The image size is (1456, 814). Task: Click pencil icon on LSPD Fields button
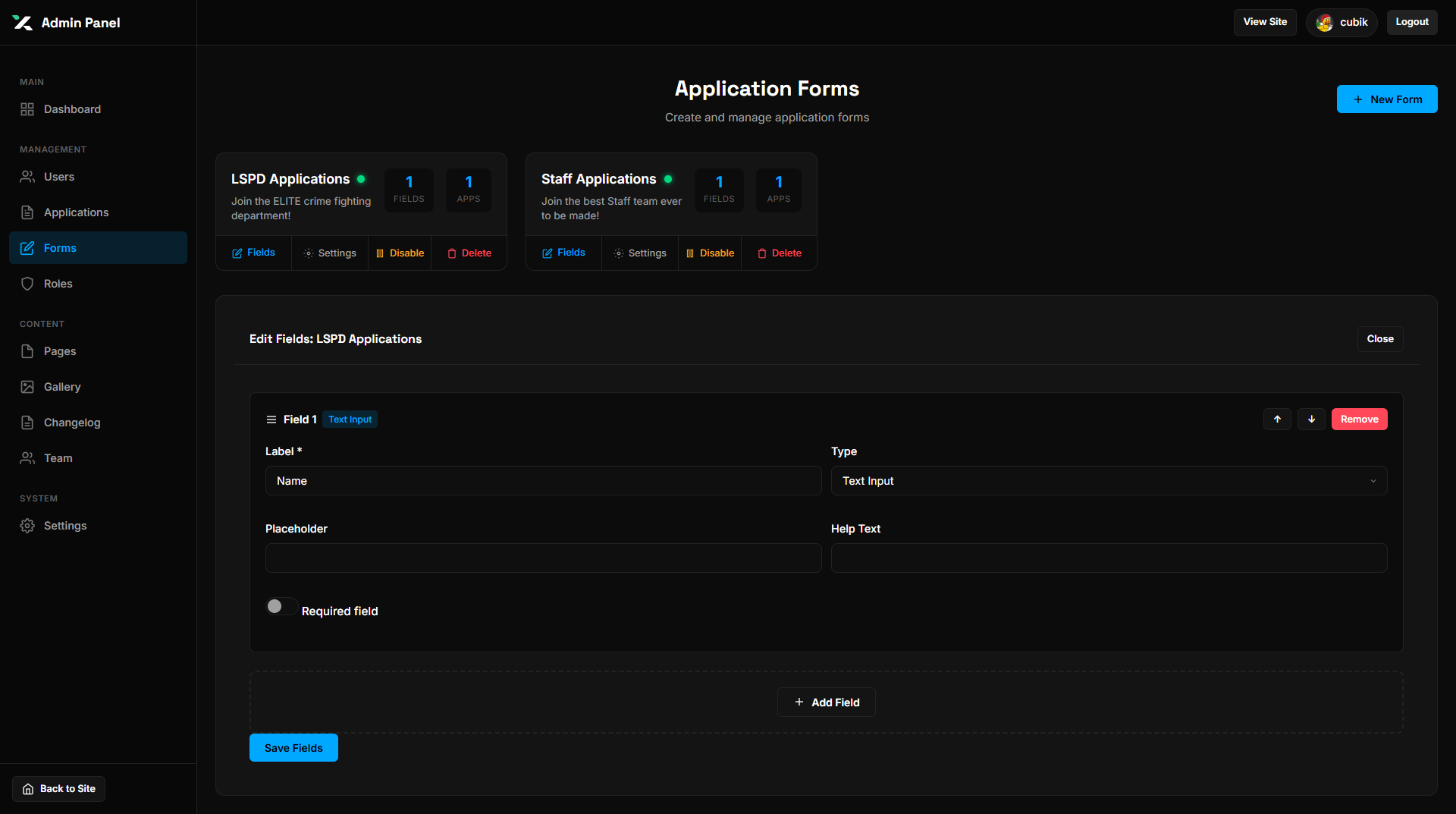237,253
